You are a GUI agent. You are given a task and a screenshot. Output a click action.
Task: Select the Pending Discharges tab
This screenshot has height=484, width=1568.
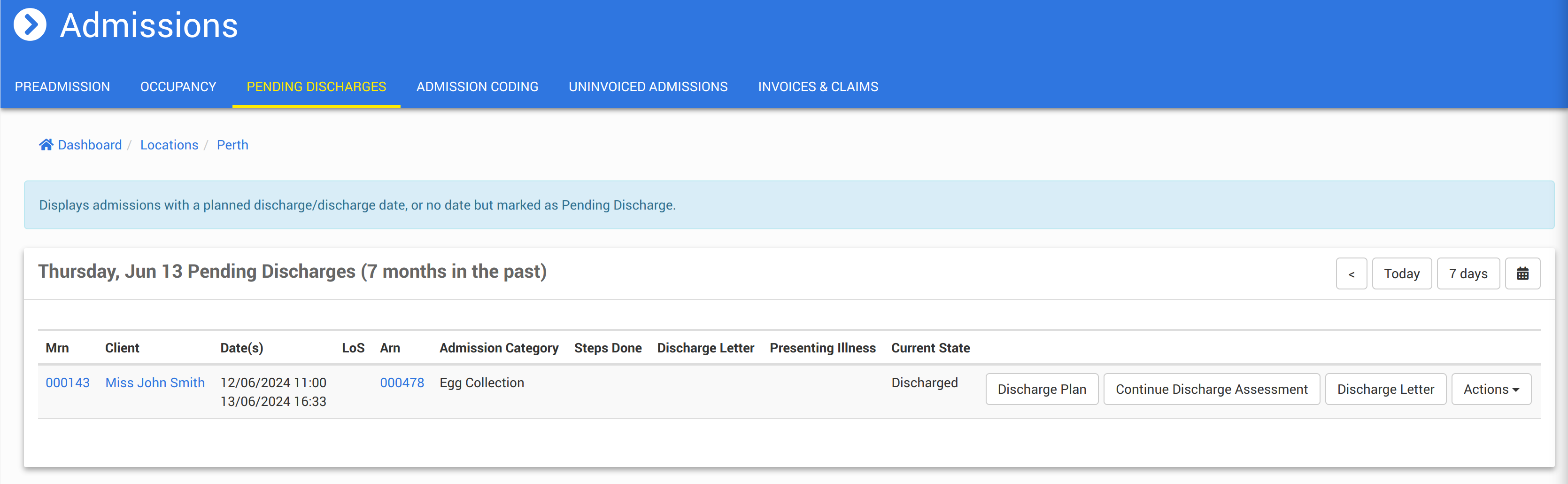[x=316, y=87]
